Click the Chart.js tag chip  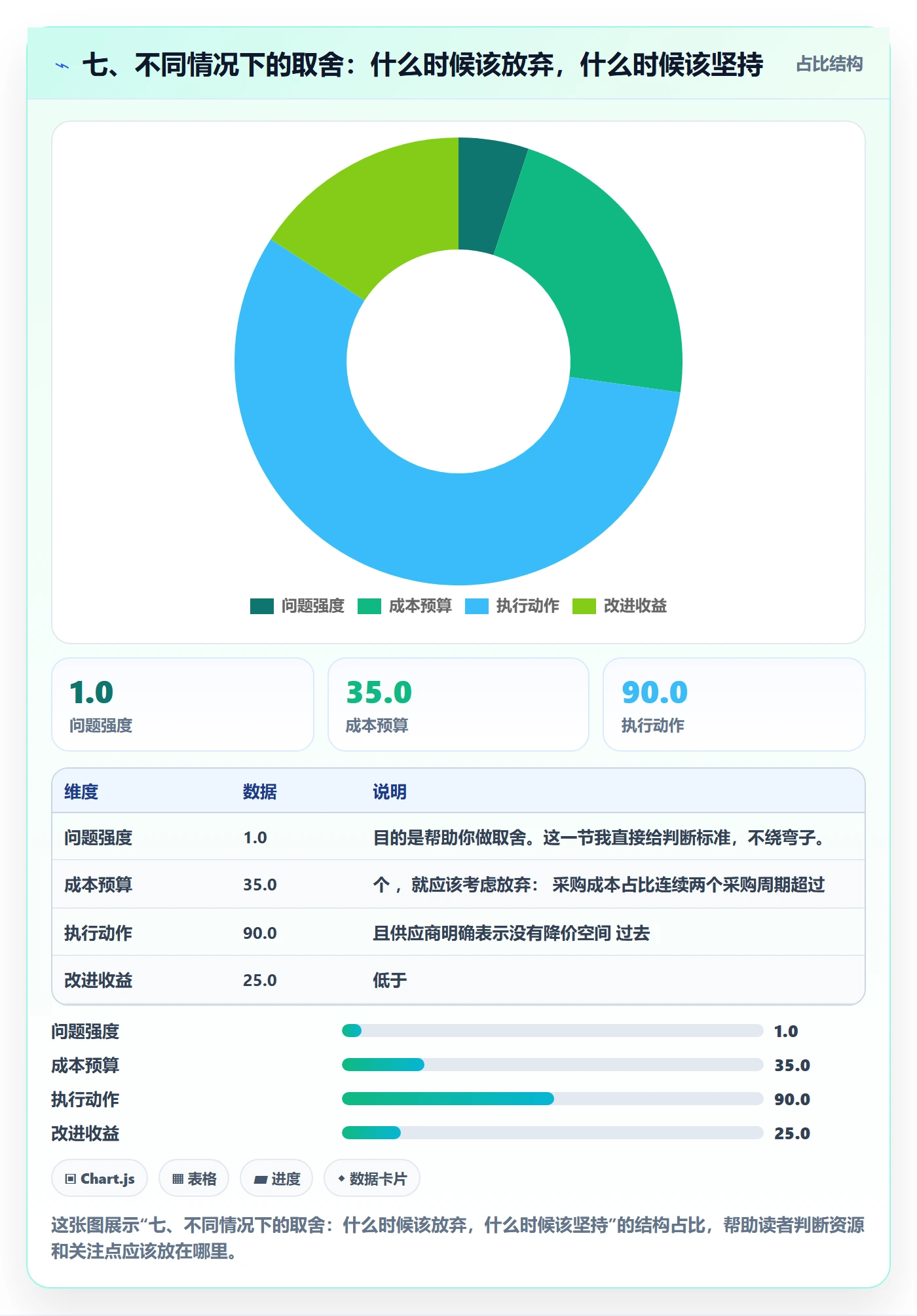(x=100, y=1179)
